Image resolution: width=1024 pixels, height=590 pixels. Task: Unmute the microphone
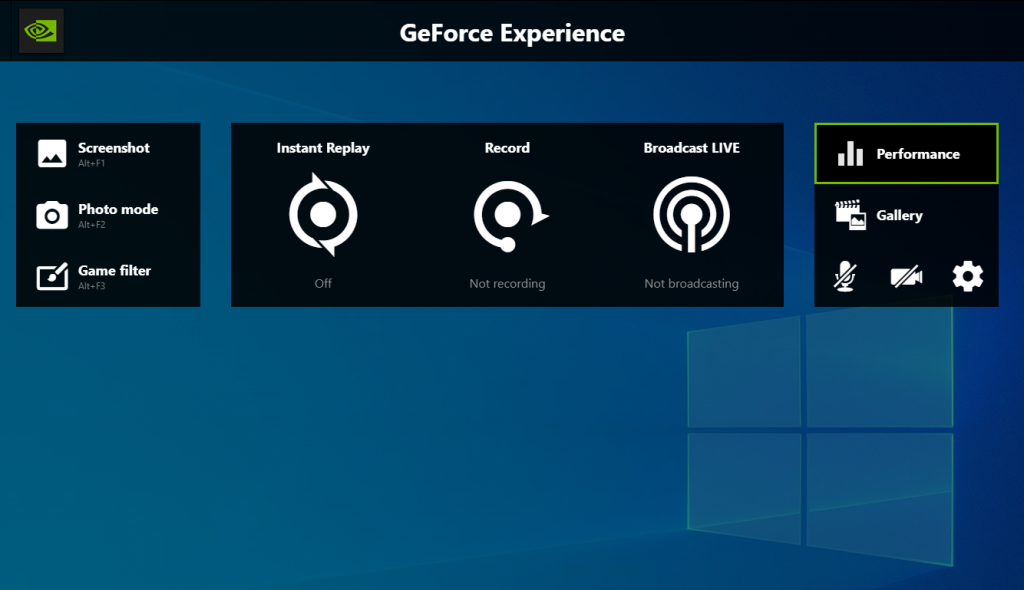845,275
